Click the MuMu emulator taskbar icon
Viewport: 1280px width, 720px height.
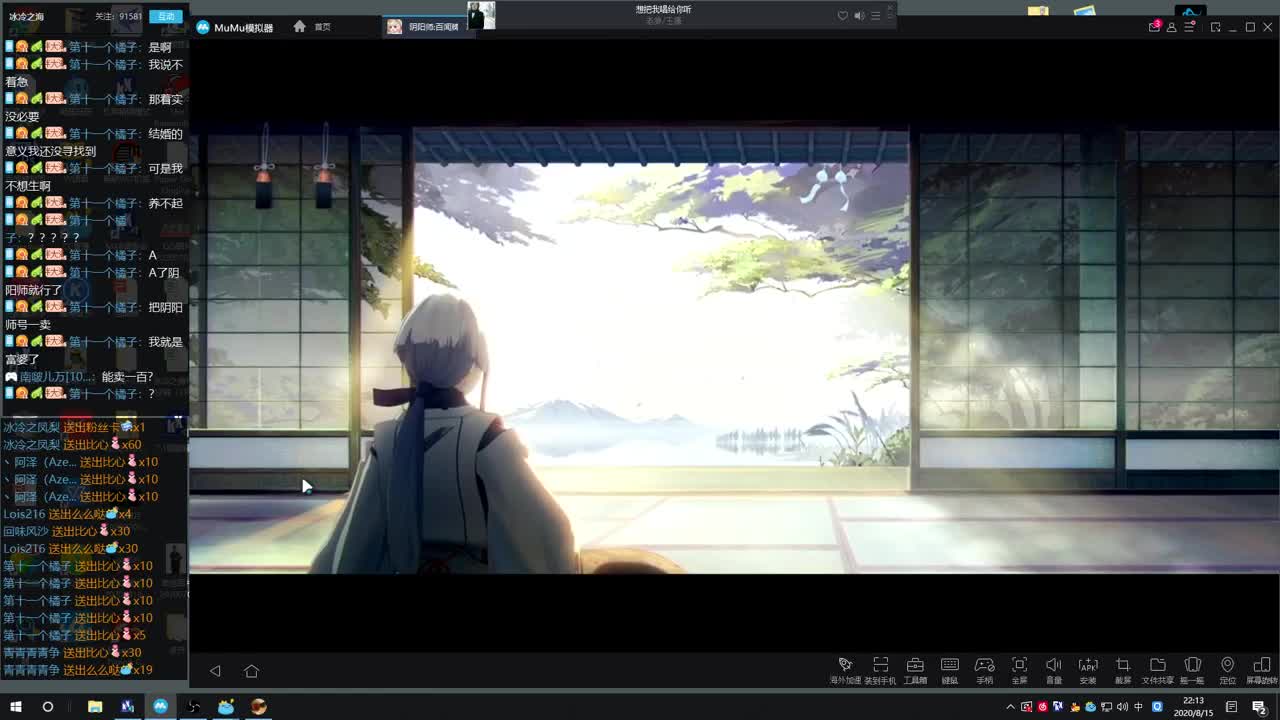pyautogui.click(x=160, y=706)
